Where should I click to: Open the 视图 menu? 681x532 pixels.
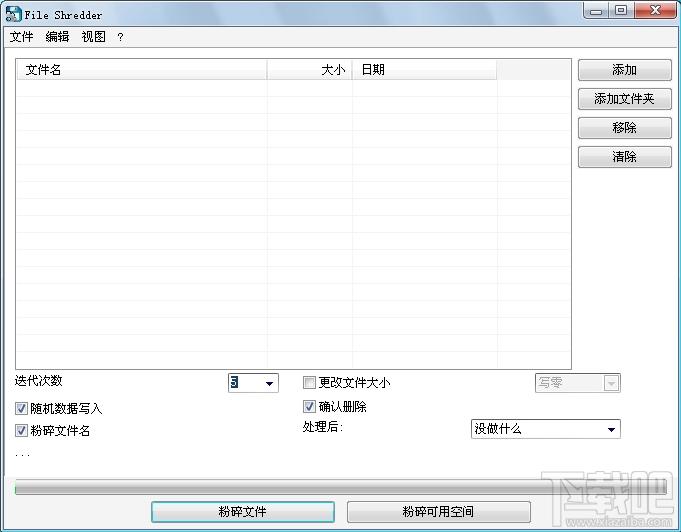coord(93,37)
